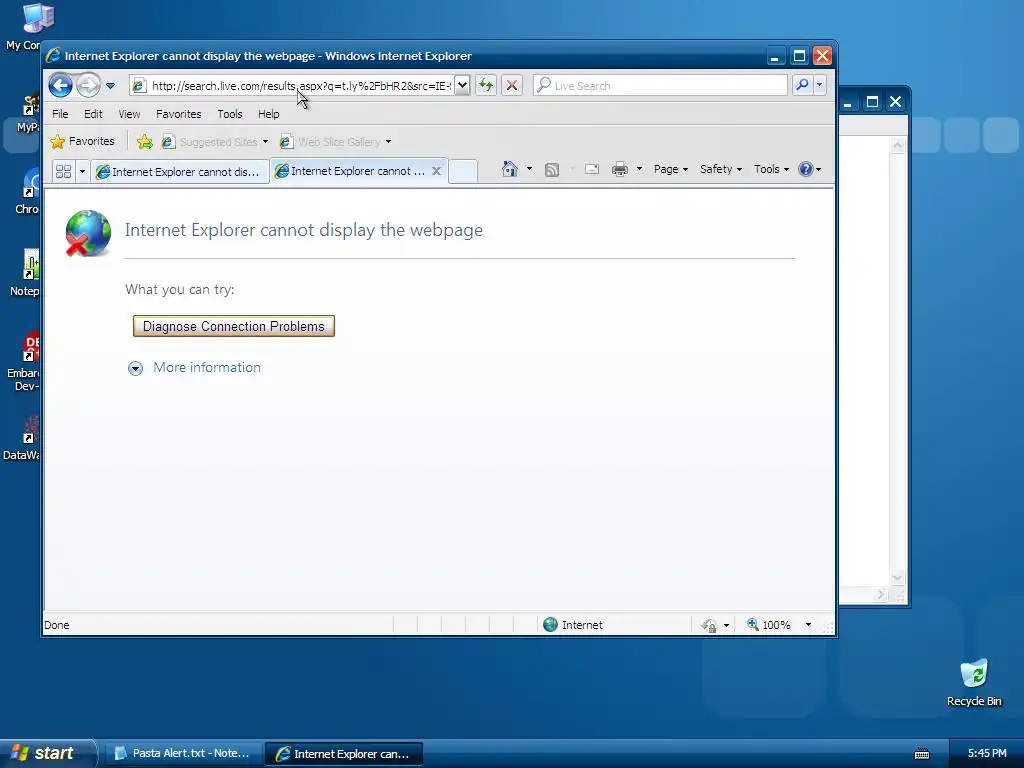Image resolution: width=1024 pixels, height=768 pixels.
Task: Open the Page command menu
Action: pos(671,169)
